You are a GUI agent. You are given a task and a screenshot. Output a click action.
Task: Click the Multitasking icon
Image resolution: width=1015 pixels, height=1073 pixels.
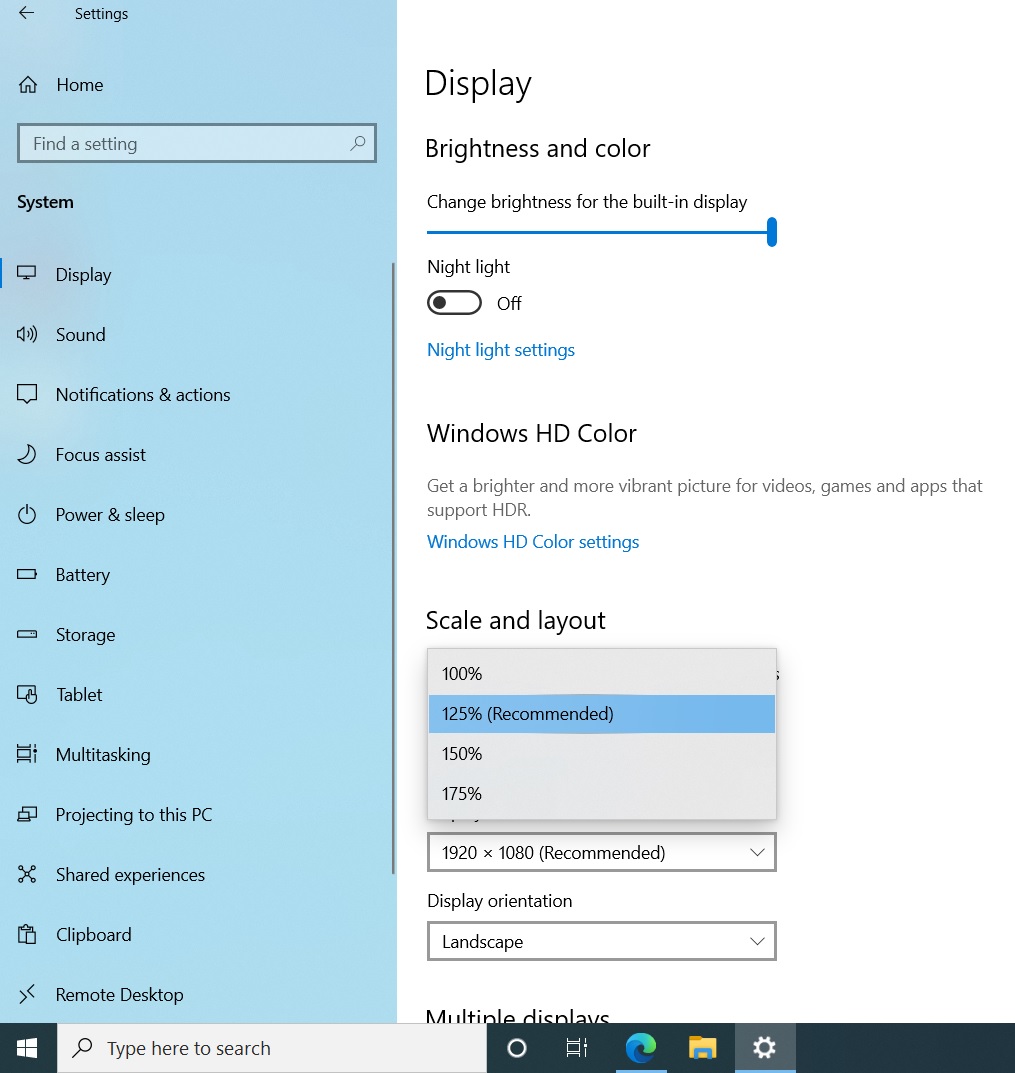point(27,754)
